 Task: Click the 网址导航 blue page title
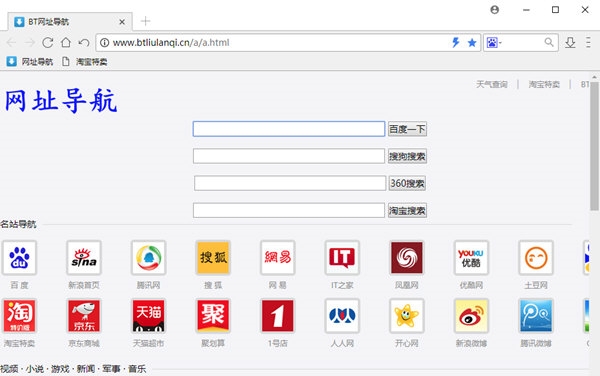tap(61, 101)
